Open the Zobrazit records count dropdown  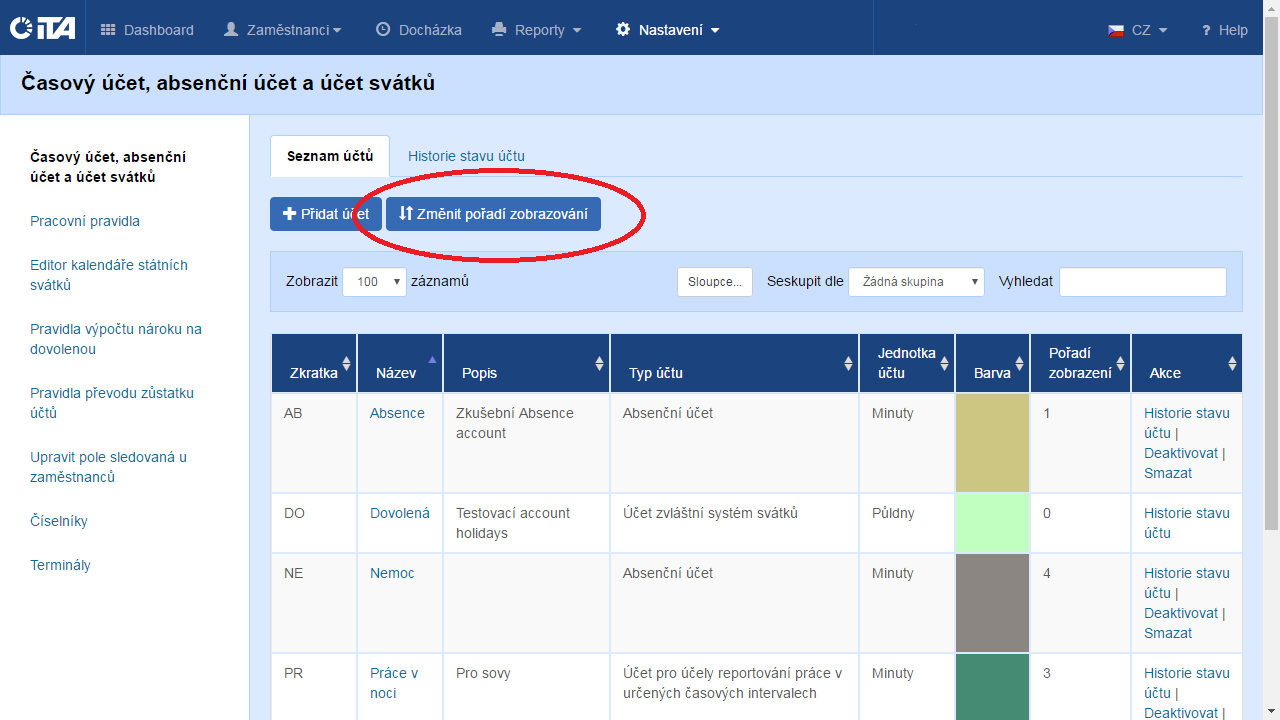coord(374,282)
